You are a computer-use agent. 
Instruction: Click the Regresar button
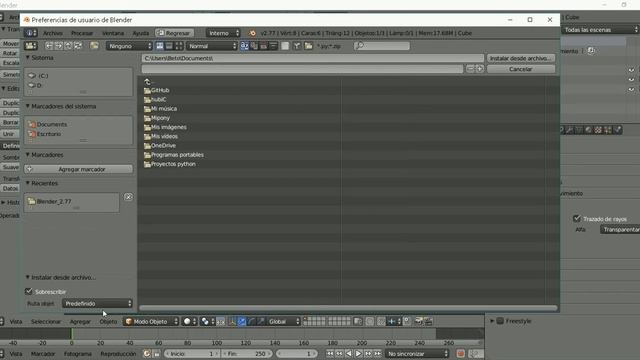tap(174, 33)
